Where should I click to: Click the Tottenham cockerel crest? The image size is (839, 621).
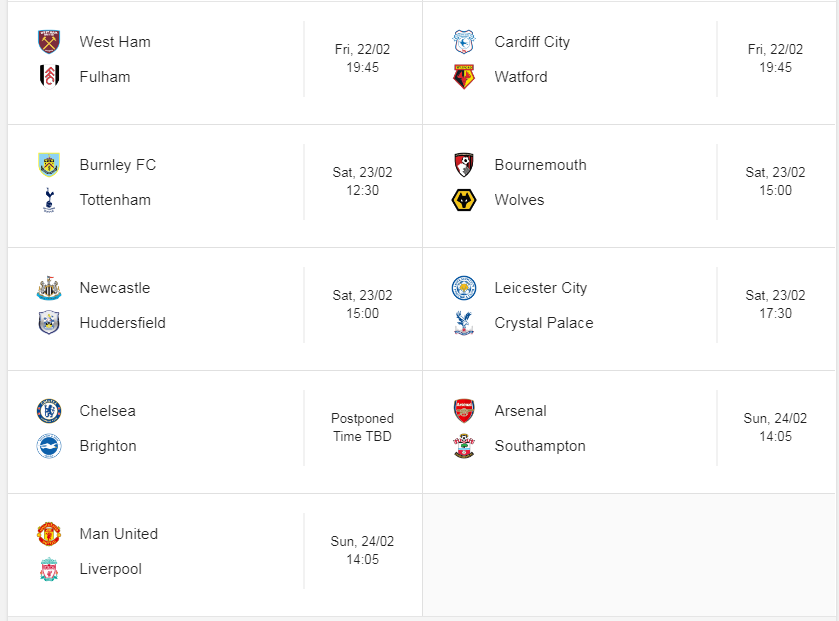(49, 200)
